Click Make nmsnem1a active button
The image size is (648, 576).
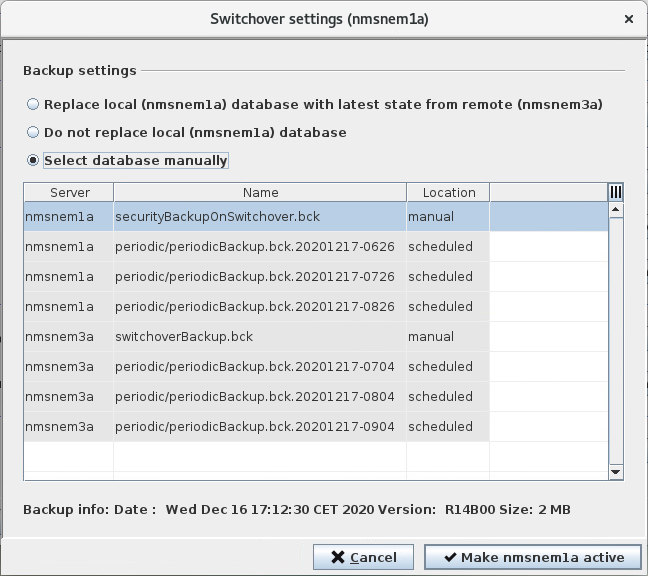[533, 557]
